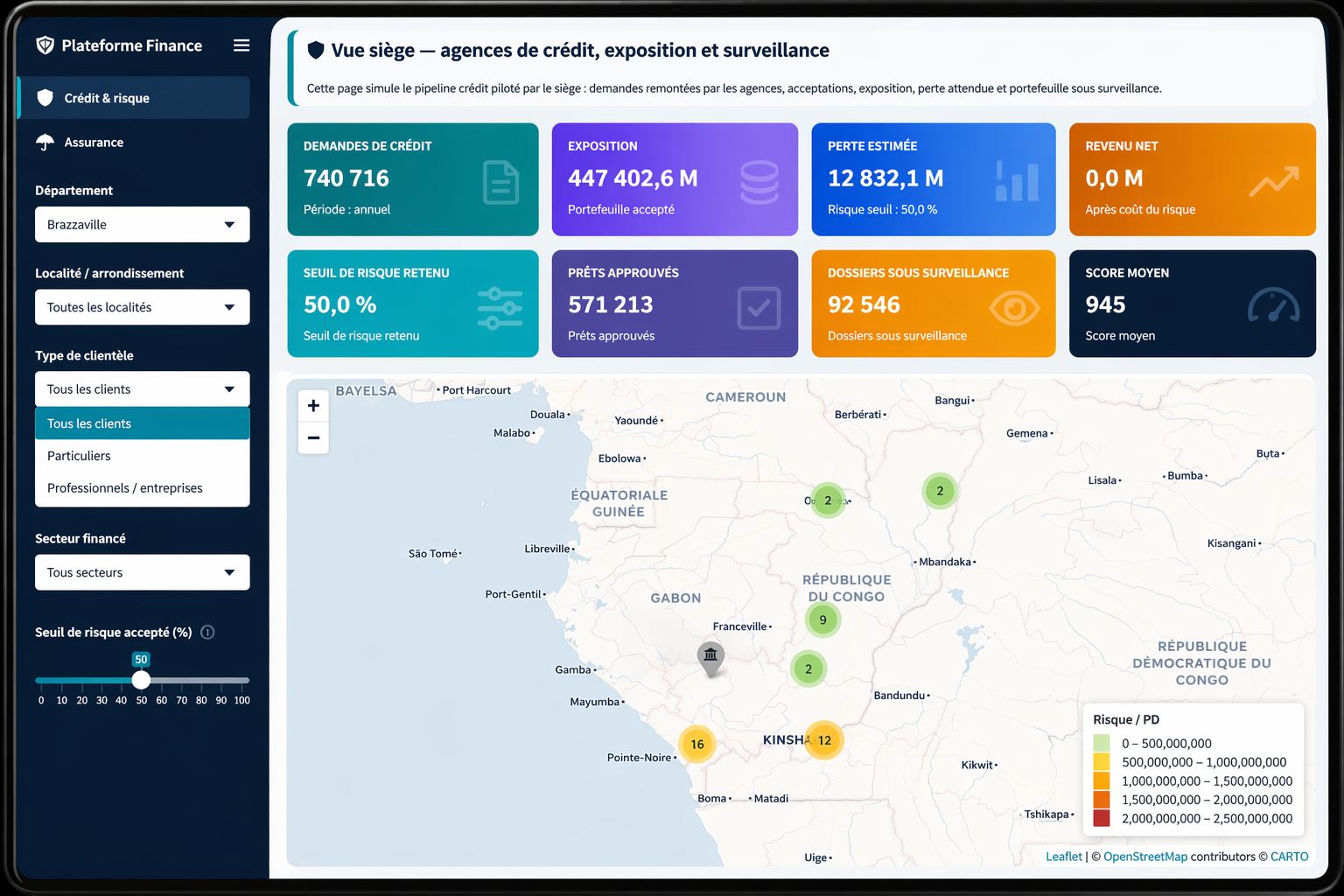Click the Risque / PD legend title

[x=1126, y=719]
